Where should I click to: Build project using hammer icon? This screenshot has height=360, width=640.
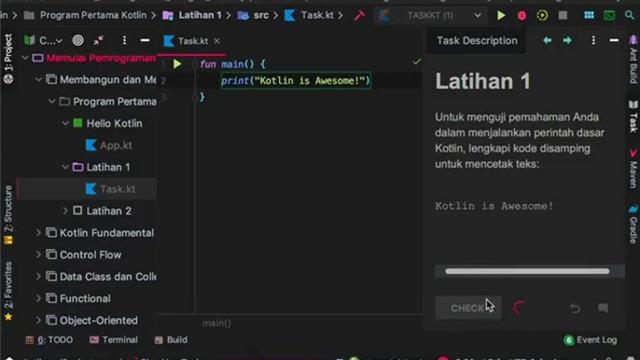pyautogui.click(x=359, y=16)
